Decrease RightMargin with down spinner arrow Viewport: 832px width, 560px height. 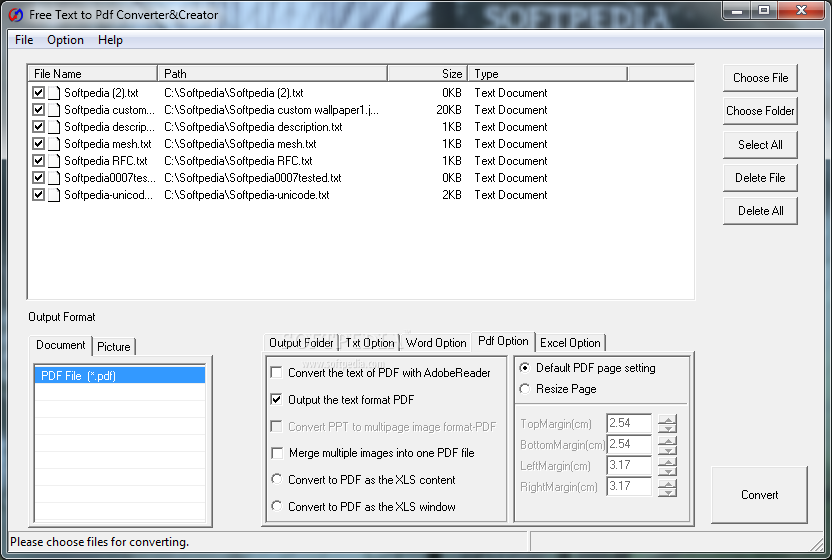click(x=668, y=492)
